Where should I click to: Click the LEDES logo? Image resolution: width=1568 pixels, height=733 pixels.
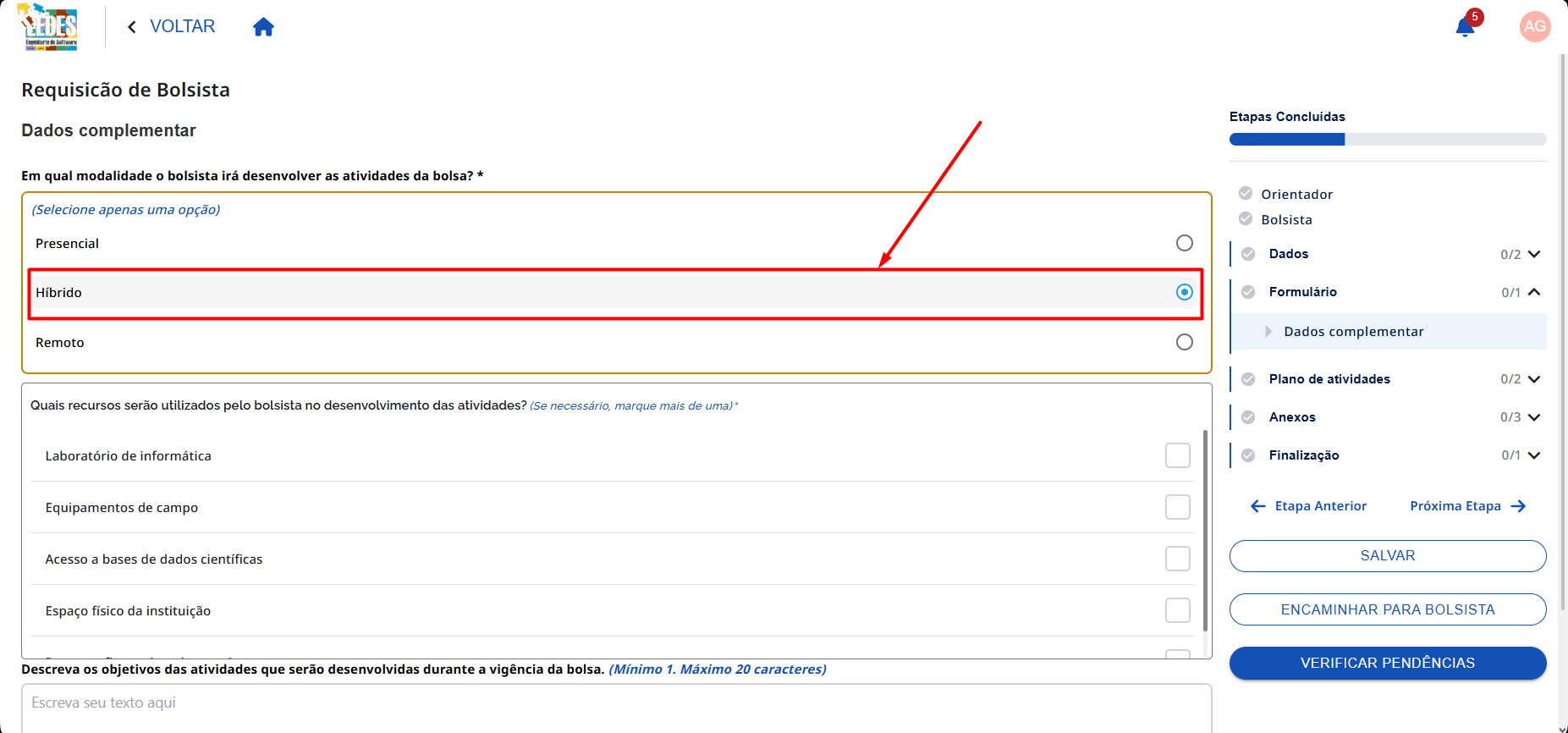tap(50, 27)
